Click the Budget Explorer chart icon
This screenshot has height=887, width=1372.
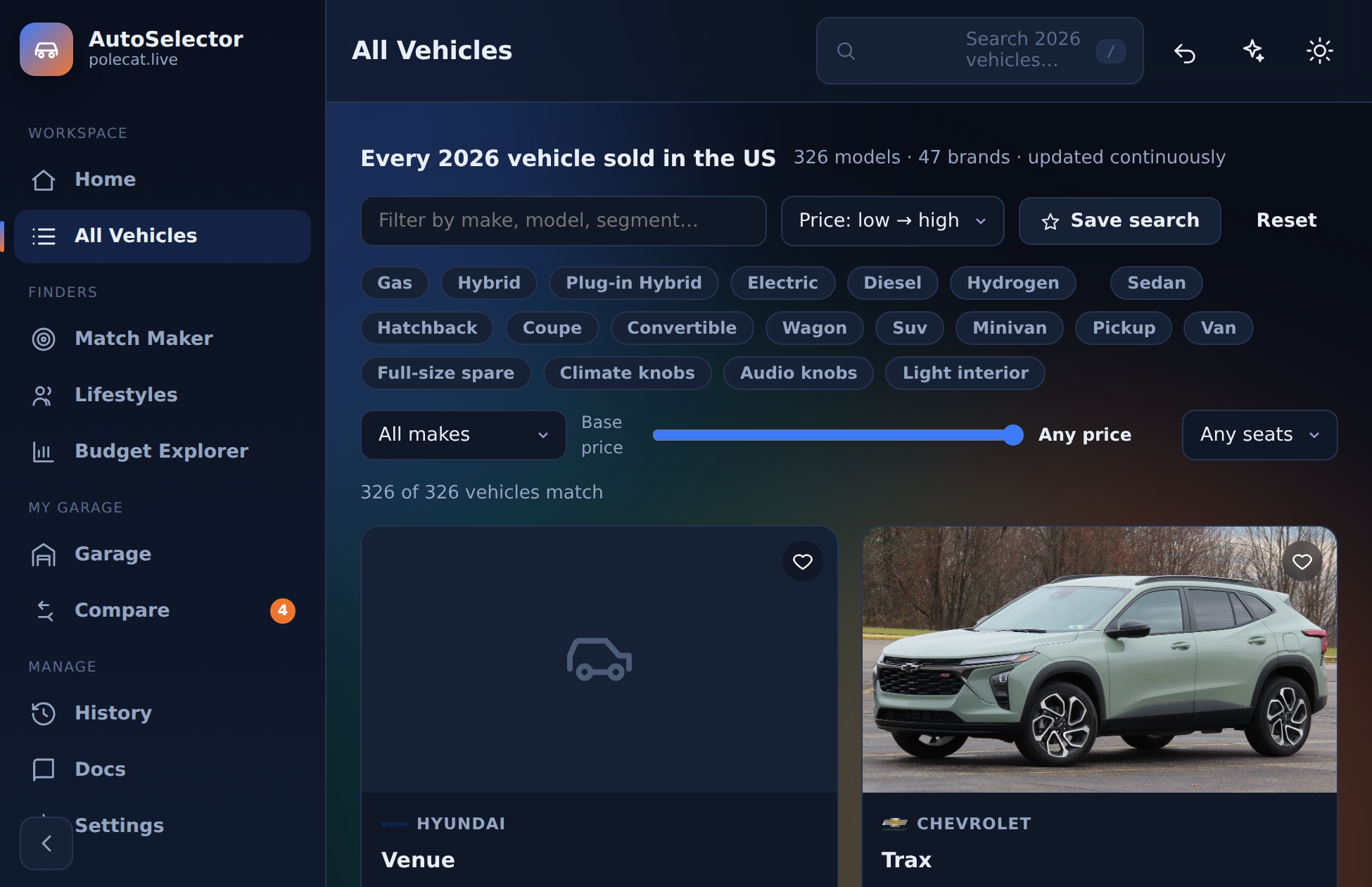tap(44, 451)
